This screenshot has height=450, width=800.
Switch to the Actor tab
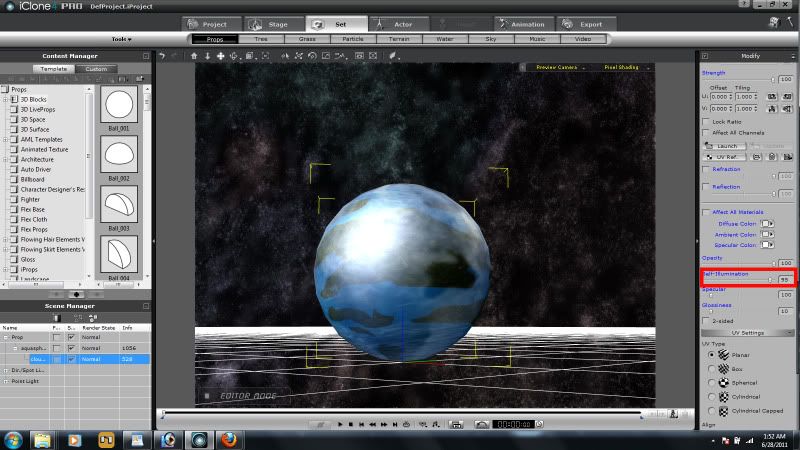pyautogui.click(x=399, y=24)
